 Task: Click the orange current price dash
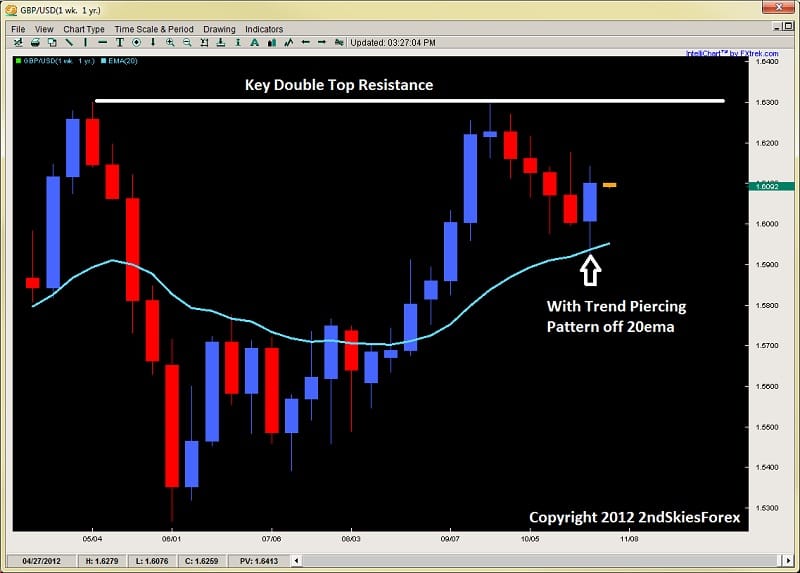[609, 185]
